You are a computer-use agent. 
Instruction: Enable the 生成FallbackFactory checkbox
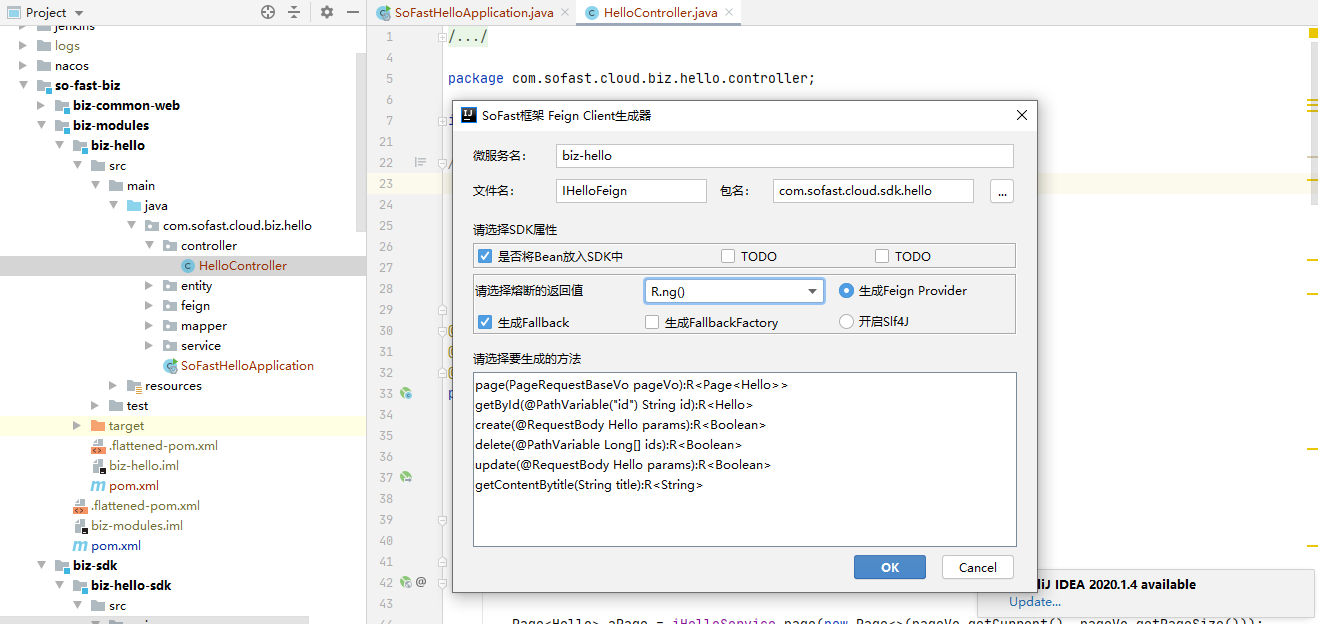[x=652, y=322]
